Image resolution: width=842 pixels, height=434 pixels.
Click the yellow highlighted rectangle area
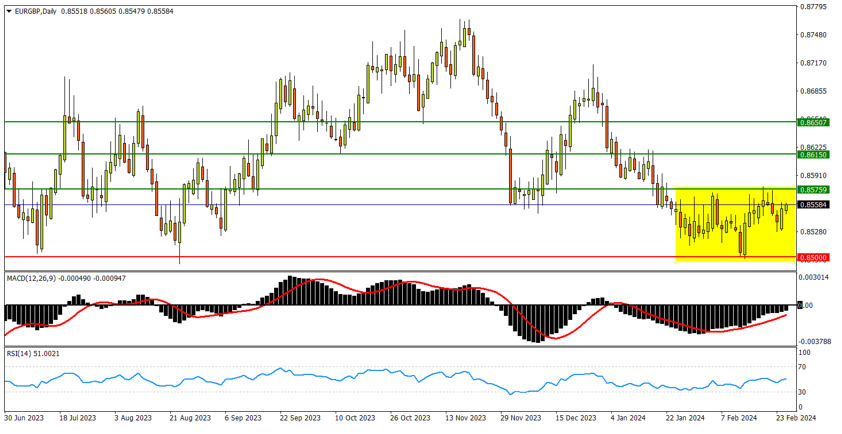point(735,225)
